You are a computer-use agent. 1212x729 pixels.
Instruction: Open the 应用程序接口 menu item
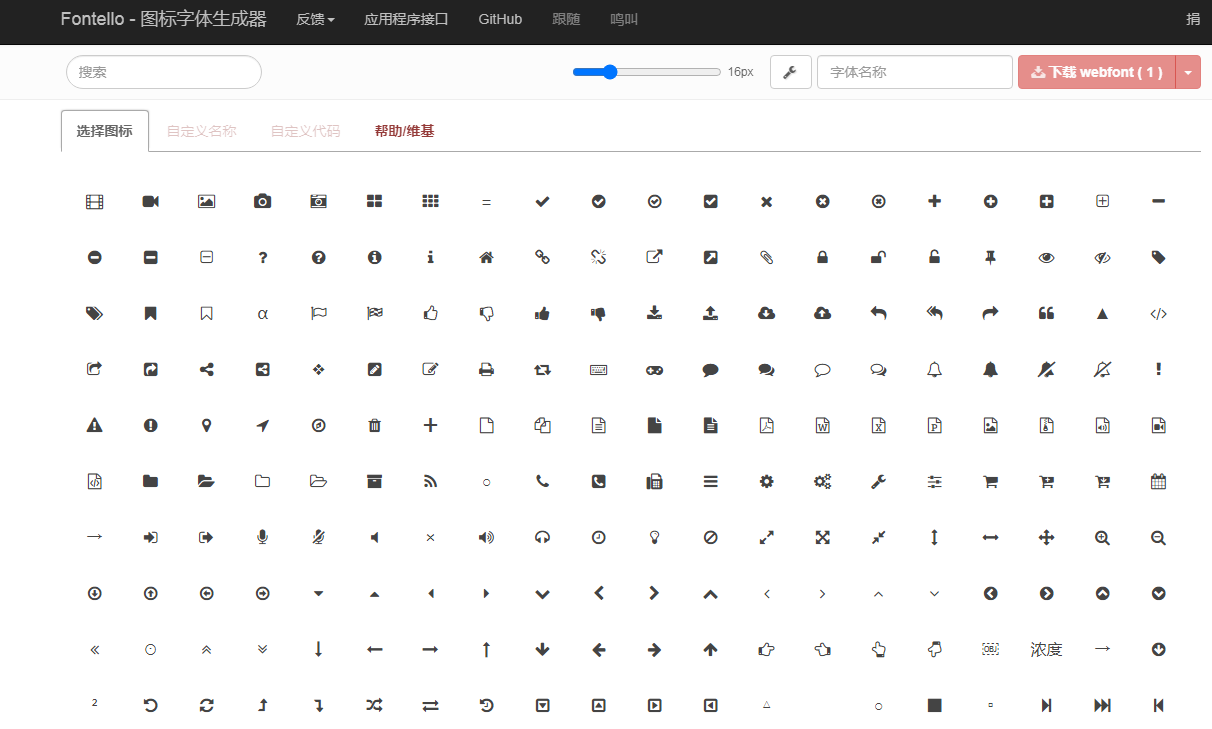tap(406, 19)
